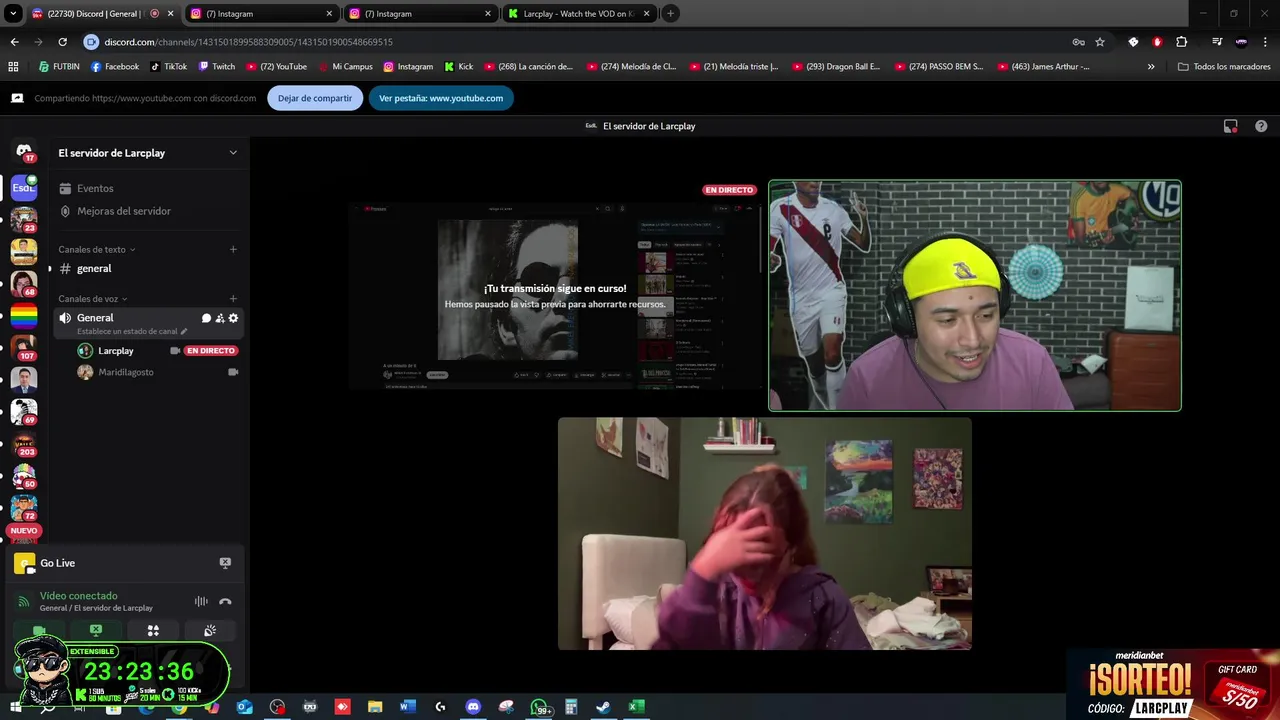Click Dejar de compartir button
The image size is (1280, 720).
(315, 98)
